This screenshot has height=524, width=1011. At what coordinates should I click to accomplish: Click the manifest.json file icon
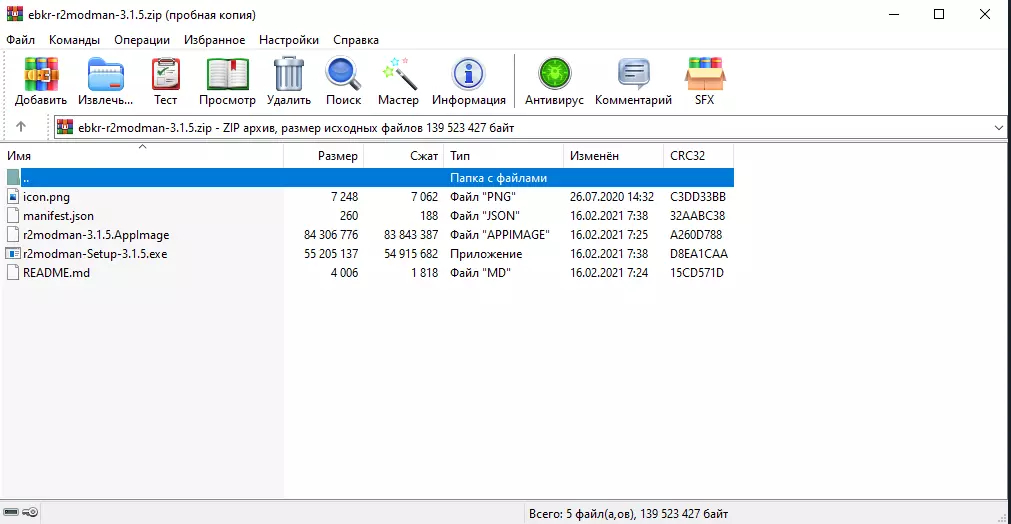[13, 215]
